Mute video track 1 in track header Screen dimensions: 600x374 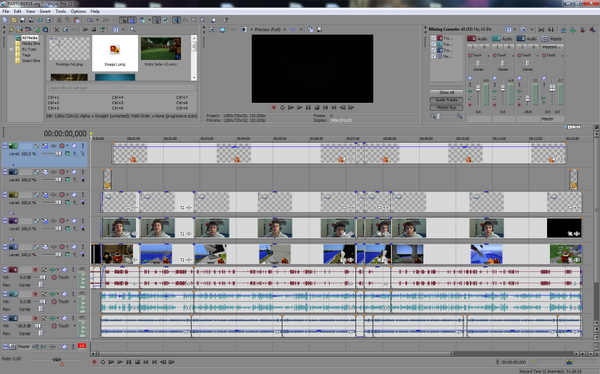click(74, 146)
